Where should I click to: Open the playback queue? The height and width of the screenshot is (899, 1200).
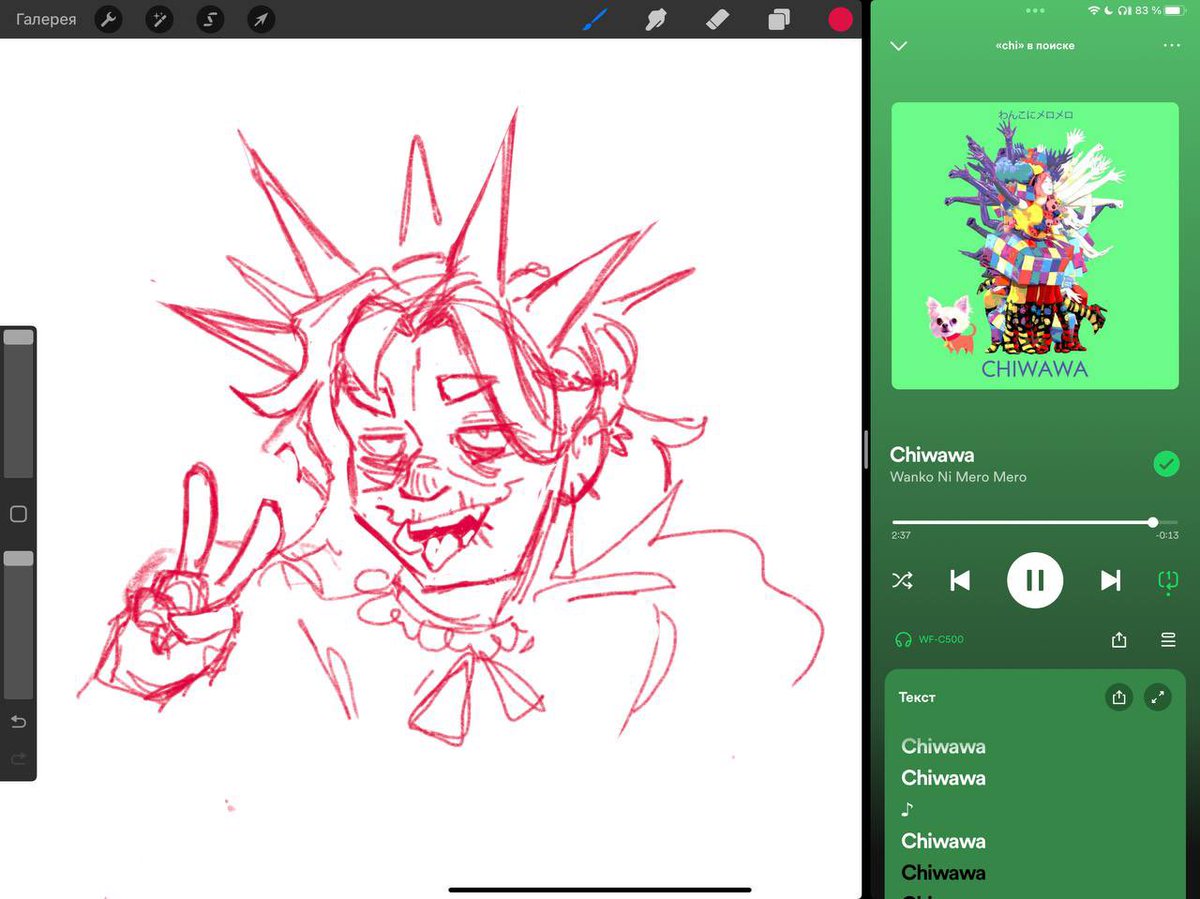coord(1168,640)
